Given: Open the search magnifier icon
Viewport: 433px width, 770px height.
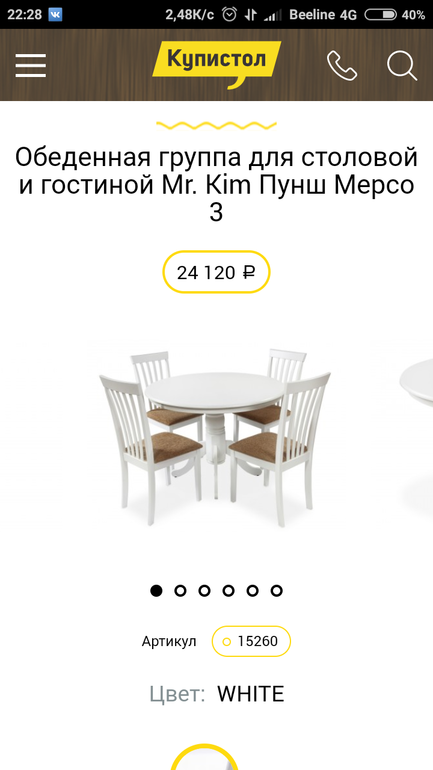Looking at the screenshot, I should (402, 66).
